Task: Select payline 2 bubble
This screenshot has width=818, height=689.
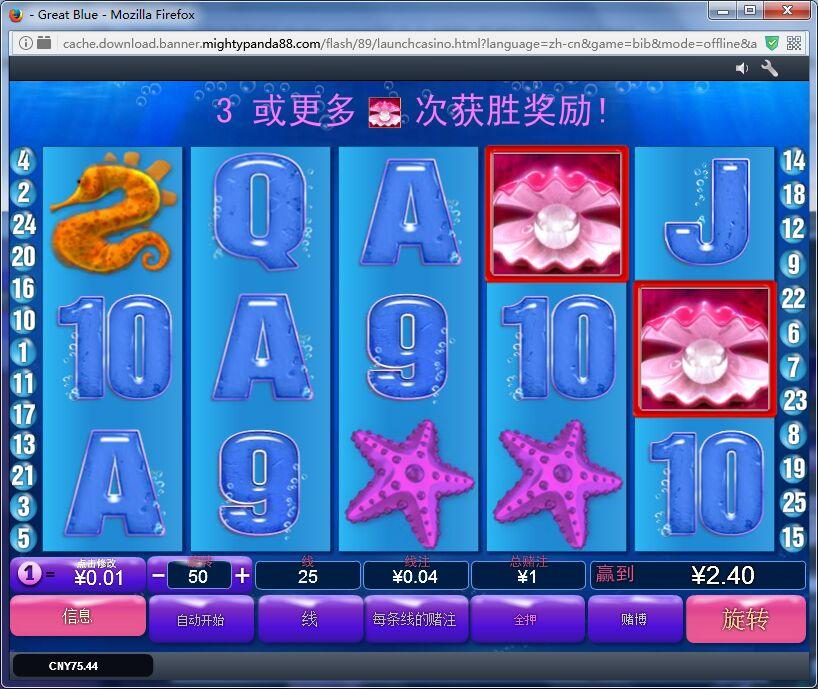Action: pyautogui.click(x=23, y=192)
